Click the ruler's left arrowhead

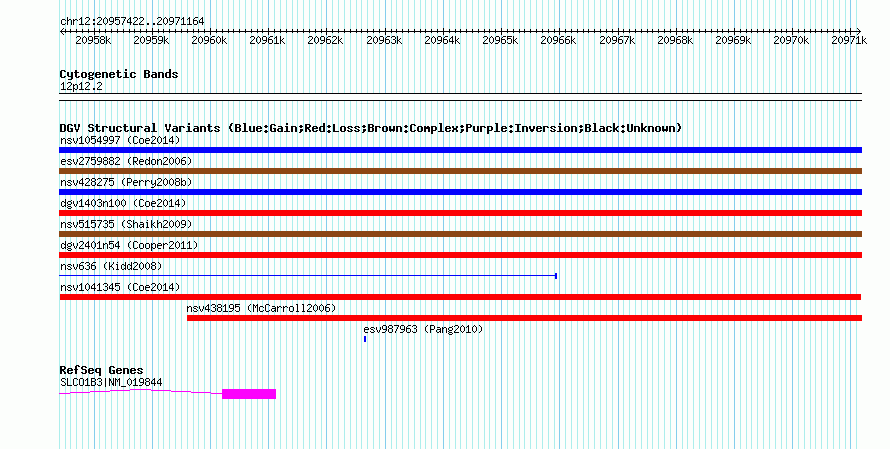tap(62, 32)
